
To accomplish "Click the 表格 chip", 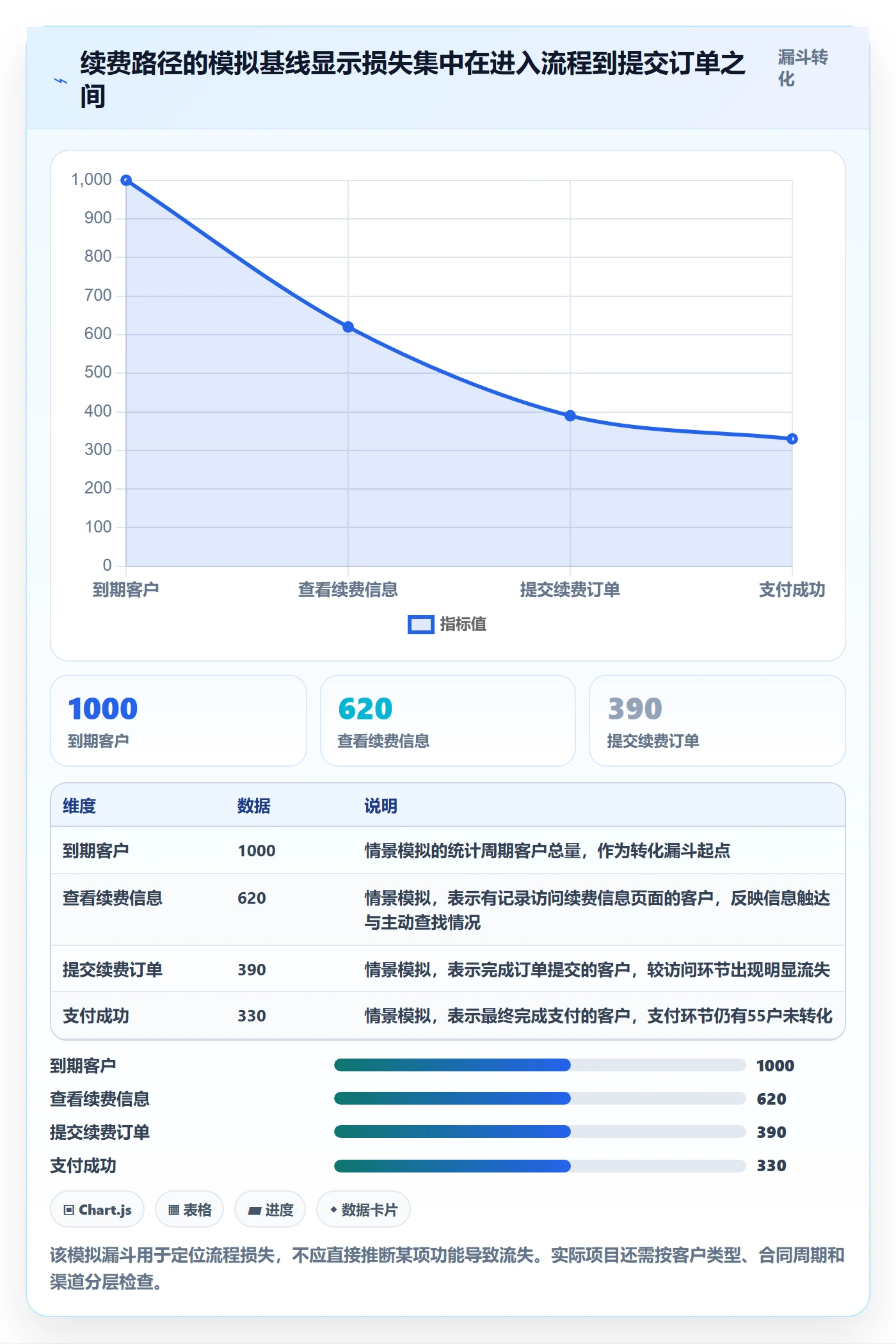I will point(189,1210).
